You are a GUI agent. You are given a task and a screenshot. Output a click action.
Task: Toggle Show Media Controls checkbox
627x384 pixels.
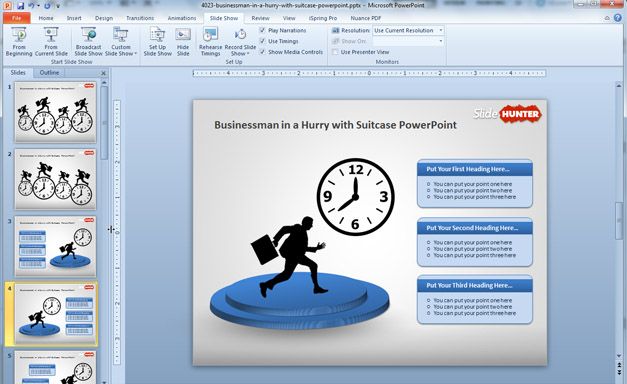pos(263,52)
